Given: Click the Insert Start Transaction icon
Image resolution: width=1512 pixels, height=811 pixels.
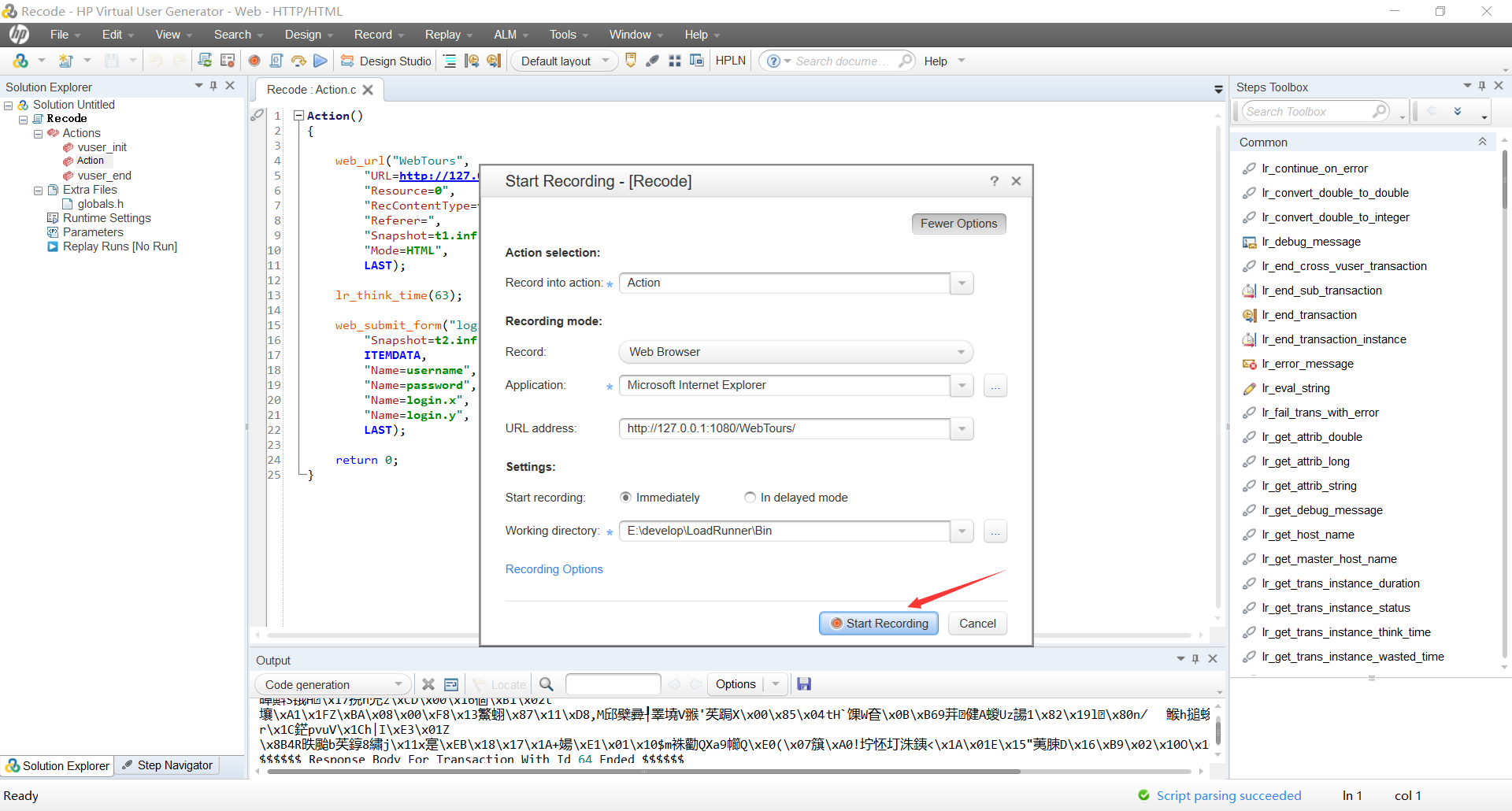Looking at the screenshot, I should 472,61.
